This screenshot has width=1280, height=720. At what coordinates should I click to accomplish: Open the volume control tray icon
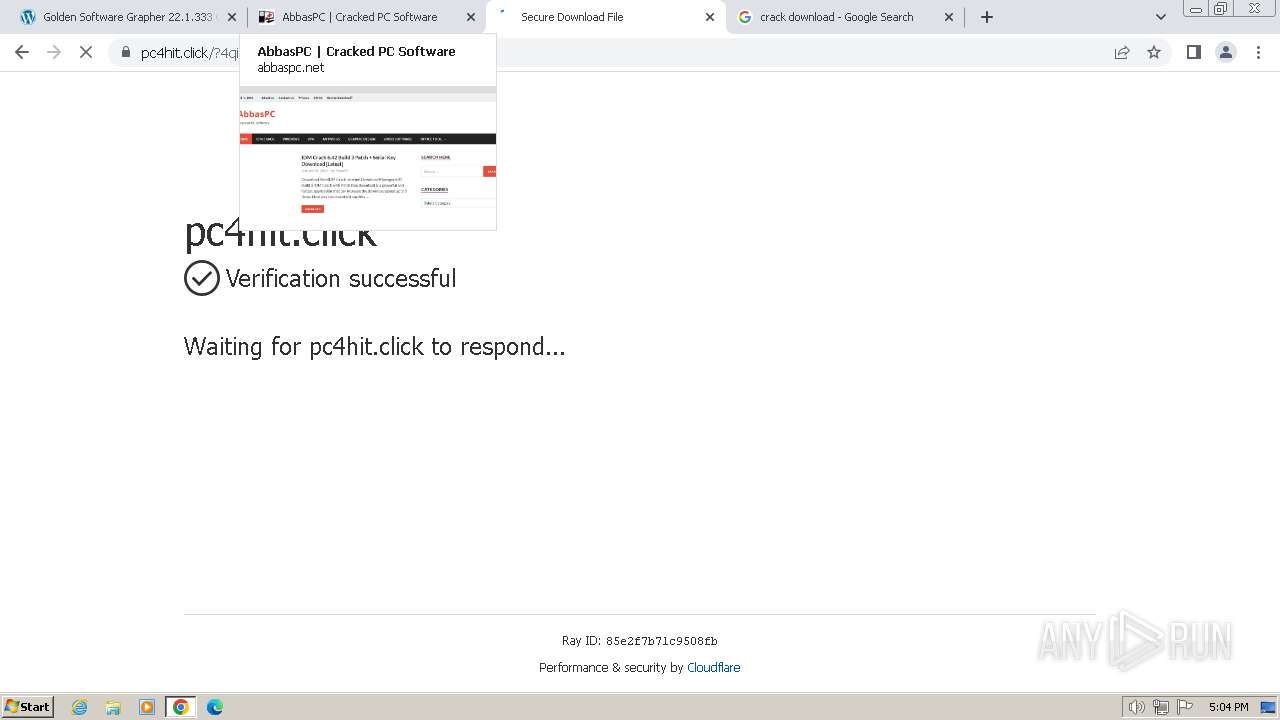(x=1136, y=707)
